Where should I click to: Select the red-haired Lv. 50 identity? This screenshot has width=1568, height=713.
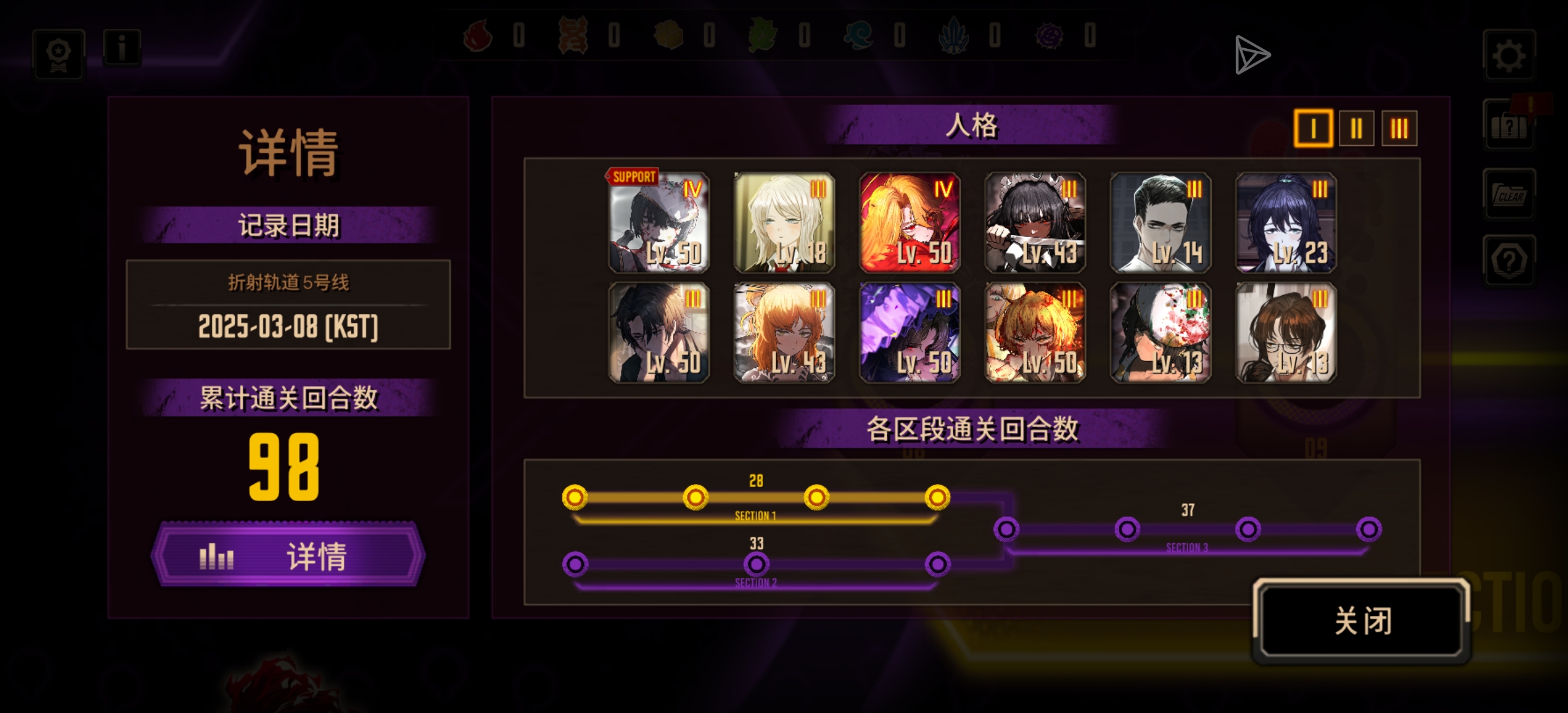pos(909,222)
